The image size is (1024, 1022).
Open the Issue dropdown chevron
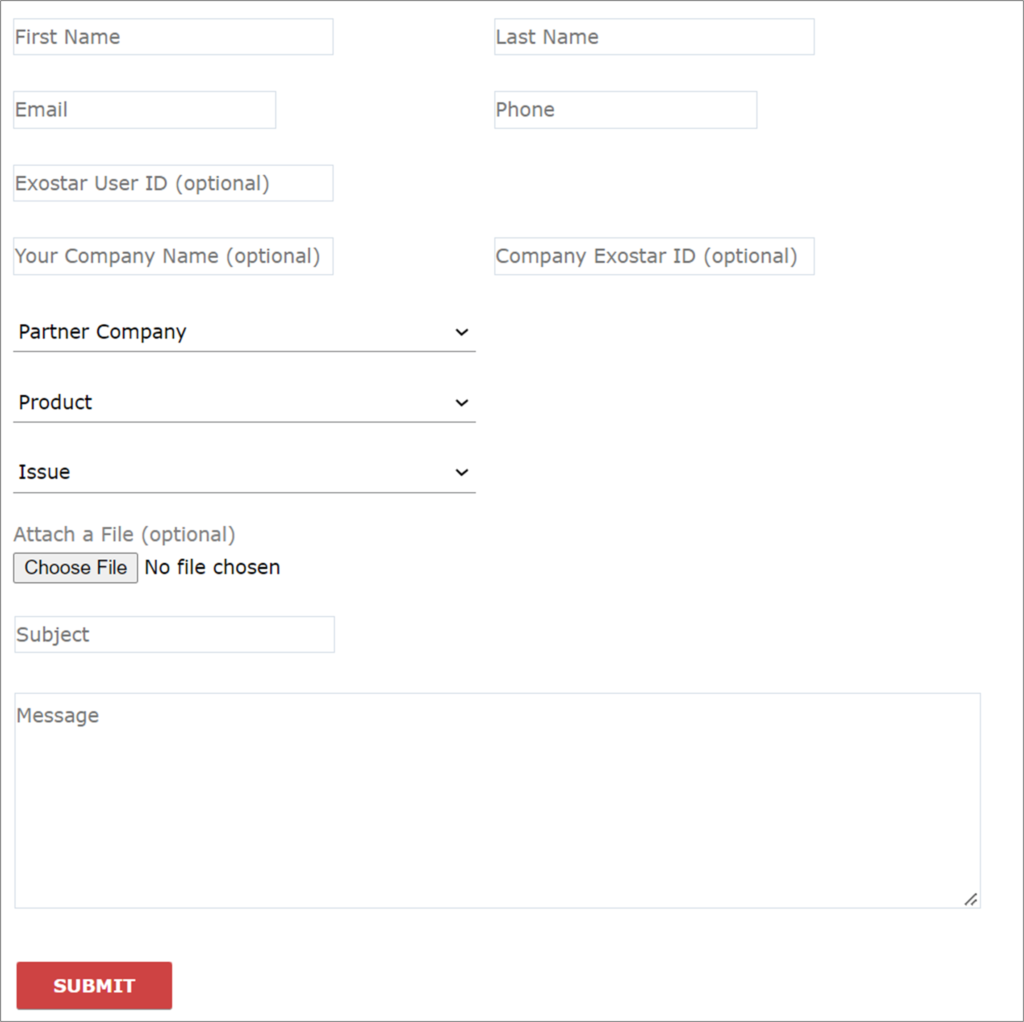(461, 471)
